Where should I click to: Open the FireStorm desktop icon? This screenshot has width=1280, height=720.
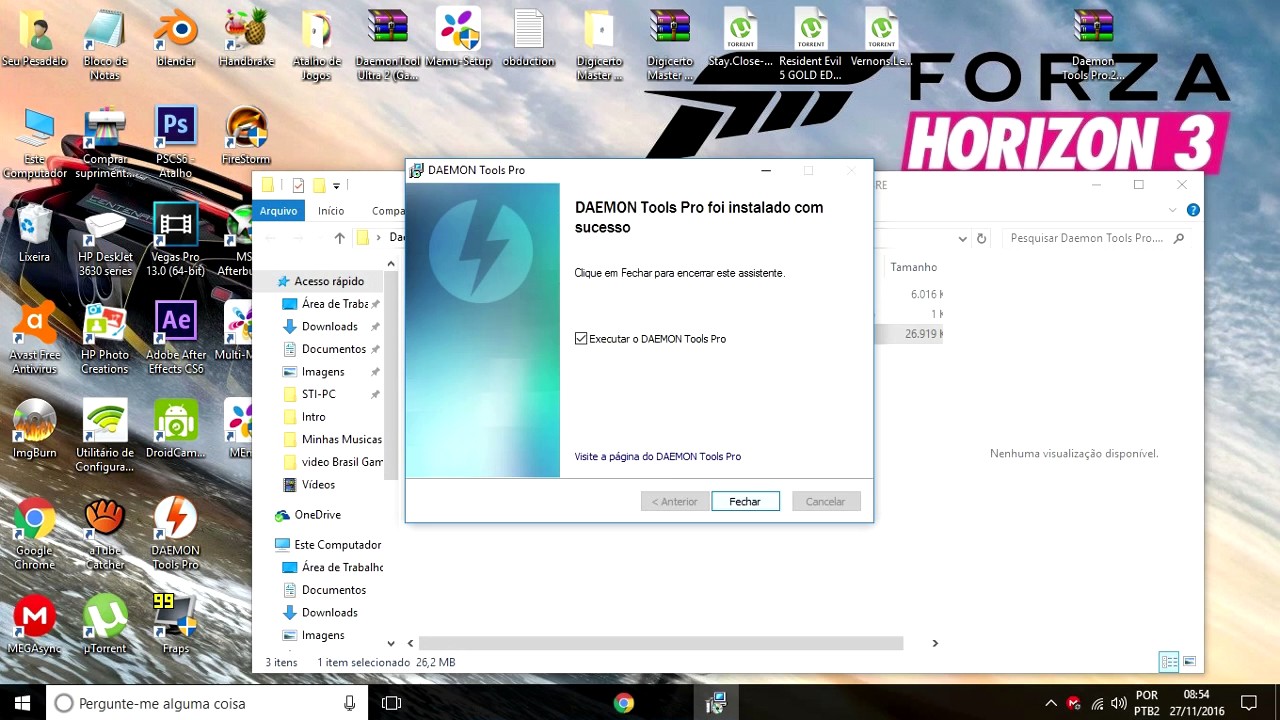point(246,134)
